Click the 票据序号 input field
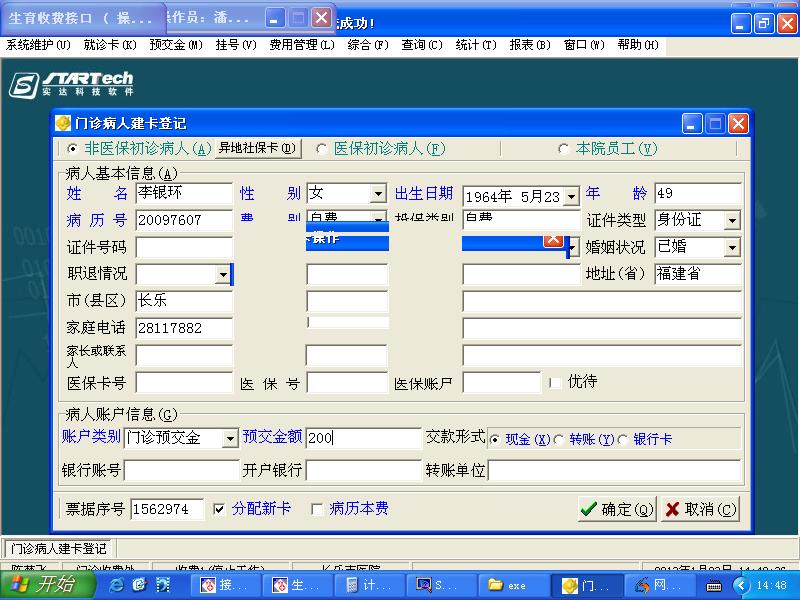The width and height of the screenshot is (800, 600). (x=167, y=509)
